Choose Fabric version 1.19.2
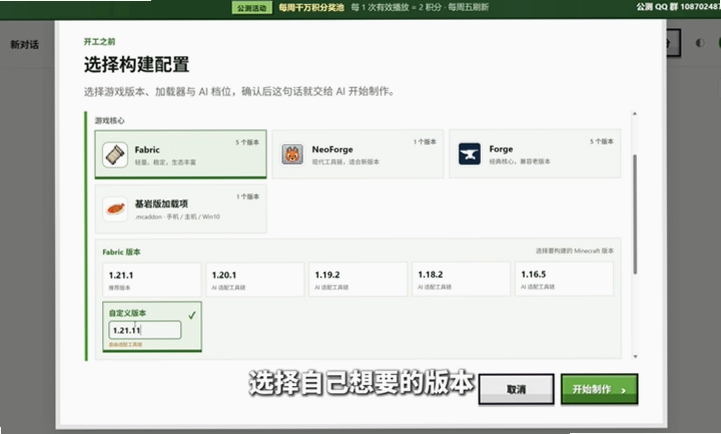The width and height of the screenshot is (721, 434). [358, 279]
